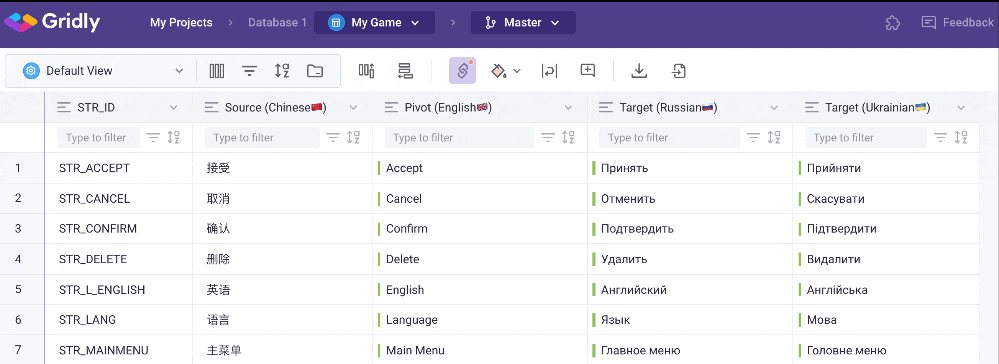Click the Target (Russian) filter input
Viewport: 999px width, 364px height.
[x=670, y=138]
